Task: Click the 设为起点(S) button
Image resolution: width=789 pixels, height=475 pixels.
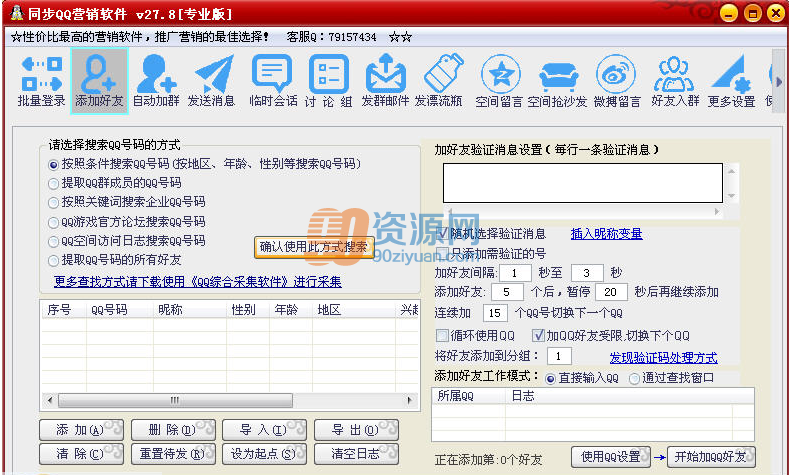Action: (x=264, y=454)
